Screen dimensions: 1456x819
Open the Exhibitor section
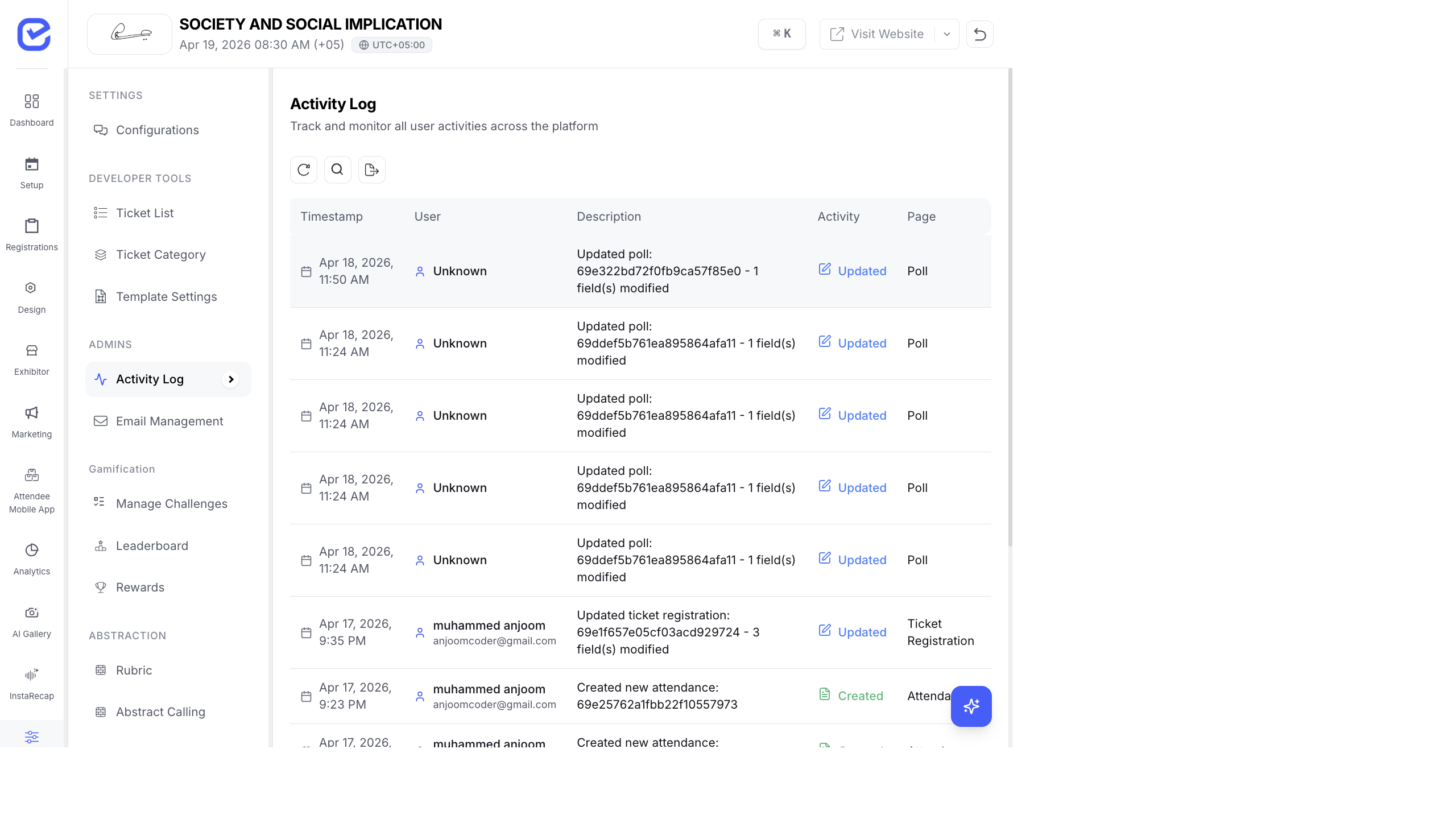(32, 359)
